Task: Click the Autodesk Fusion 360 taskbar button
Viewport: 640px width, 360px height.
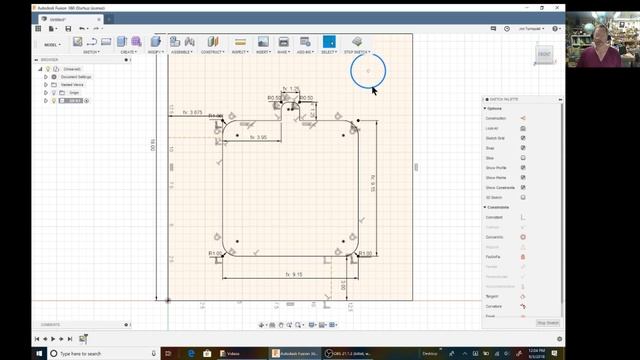Action: coord(295,353)
